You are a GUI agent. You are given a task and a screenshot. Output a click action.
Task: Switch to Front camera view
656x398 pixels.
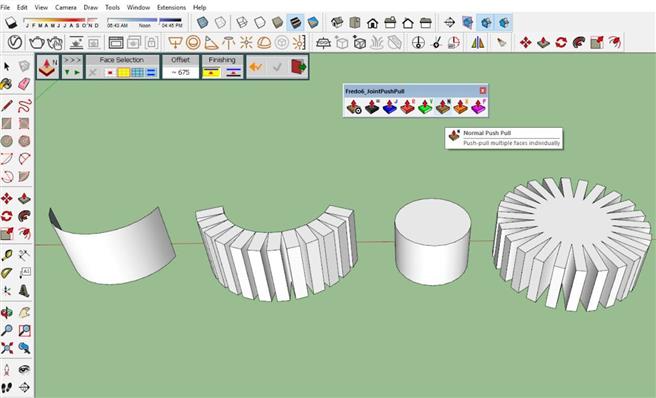pos(372,22)
